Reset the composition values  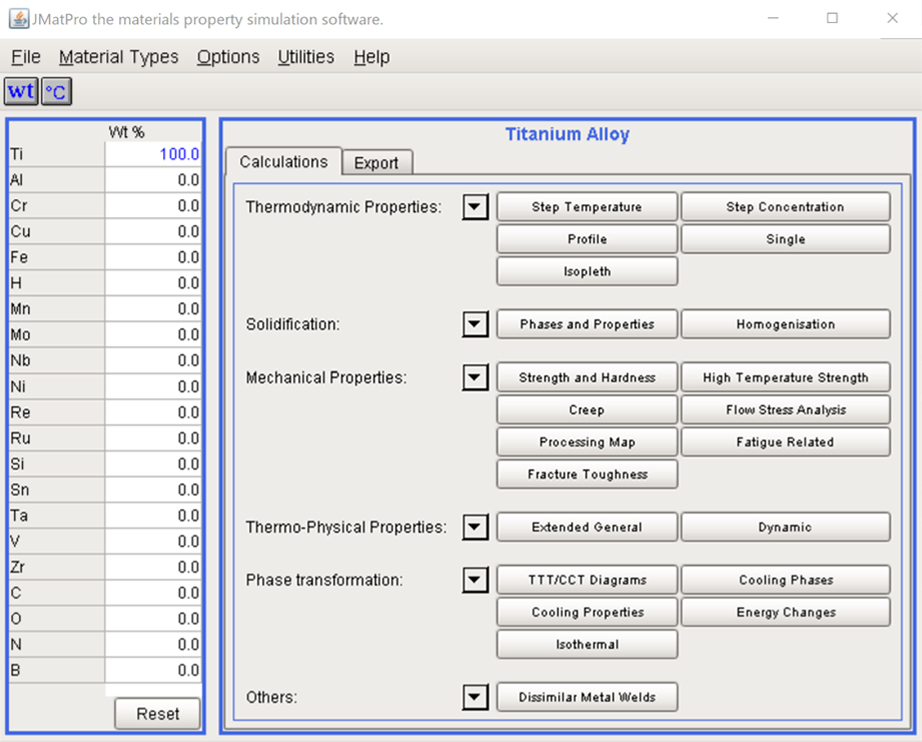157,714
